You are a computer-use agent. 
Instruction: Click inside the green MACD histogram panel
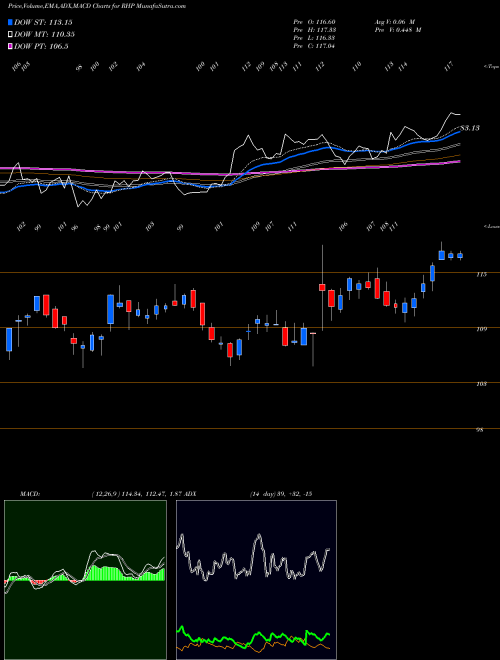85,580
